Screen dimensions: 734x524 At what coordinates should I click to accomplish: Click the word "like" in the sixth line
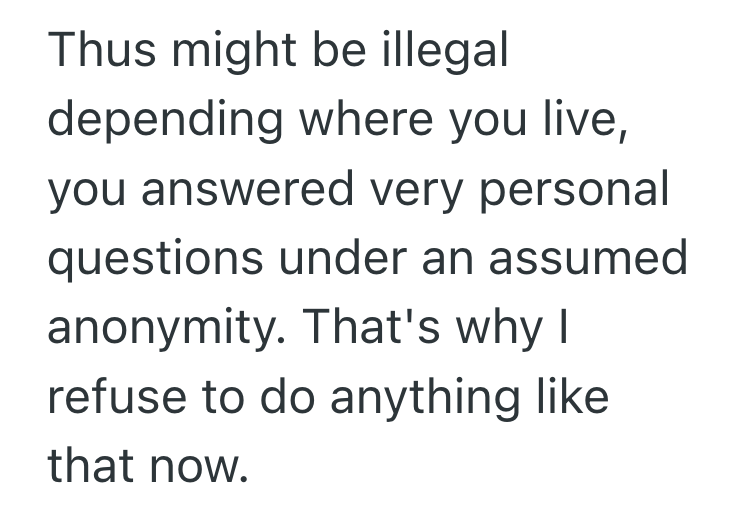pyautogui.click(x=571, y=397)
